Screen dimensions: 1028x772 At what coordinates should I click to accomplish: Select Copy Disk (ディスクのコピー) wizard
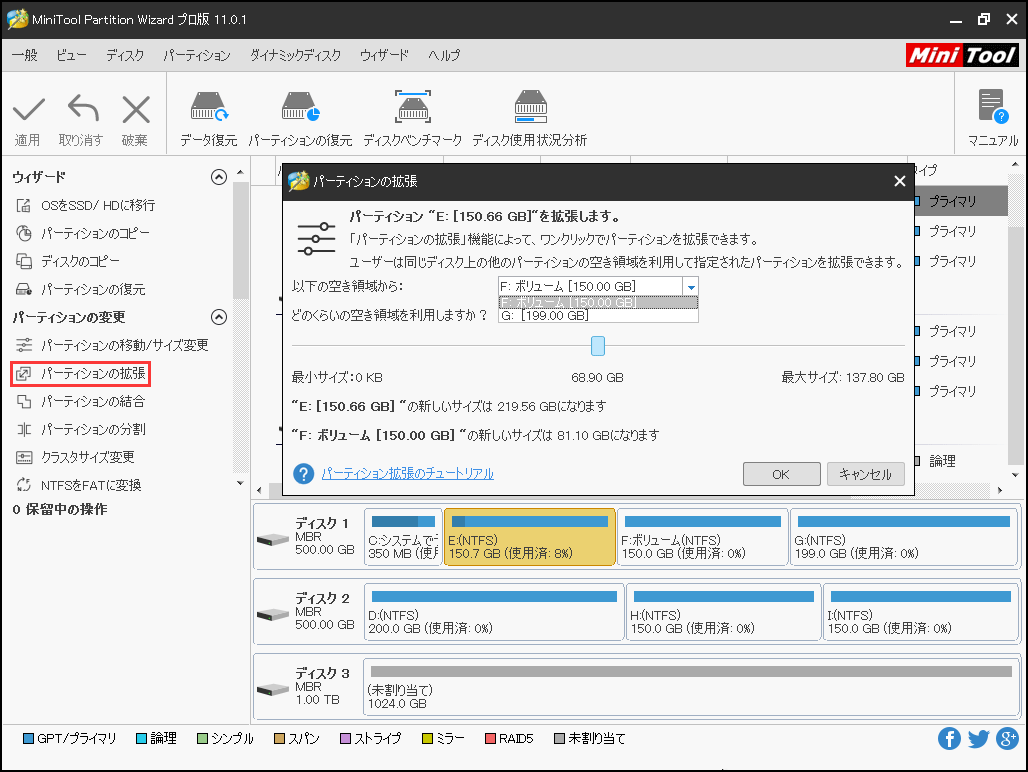pyautogui.click(x=68, y=261)
